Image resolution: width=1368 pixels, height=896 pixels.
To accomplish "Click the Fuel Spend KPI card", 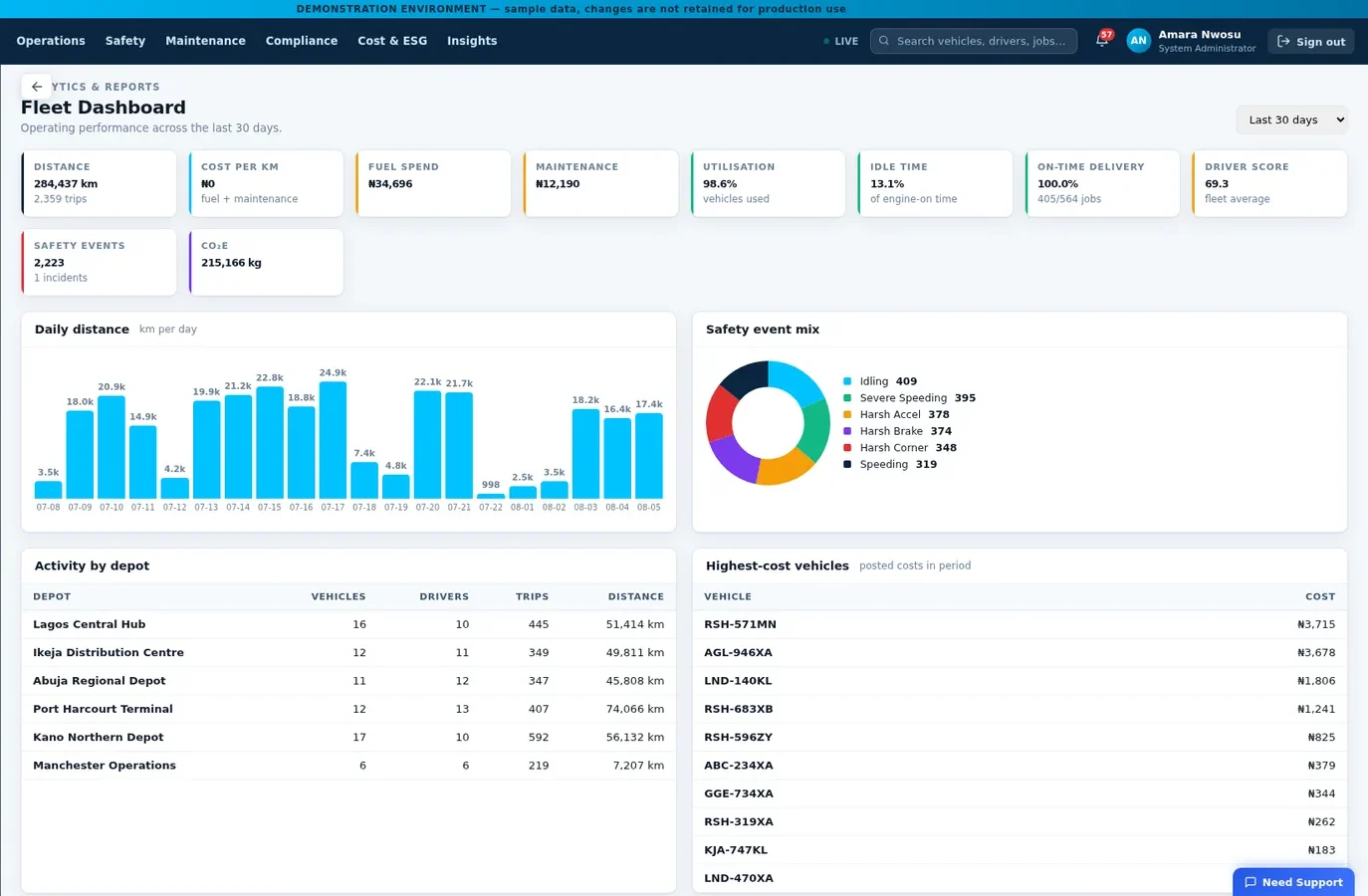I will 433,183.
